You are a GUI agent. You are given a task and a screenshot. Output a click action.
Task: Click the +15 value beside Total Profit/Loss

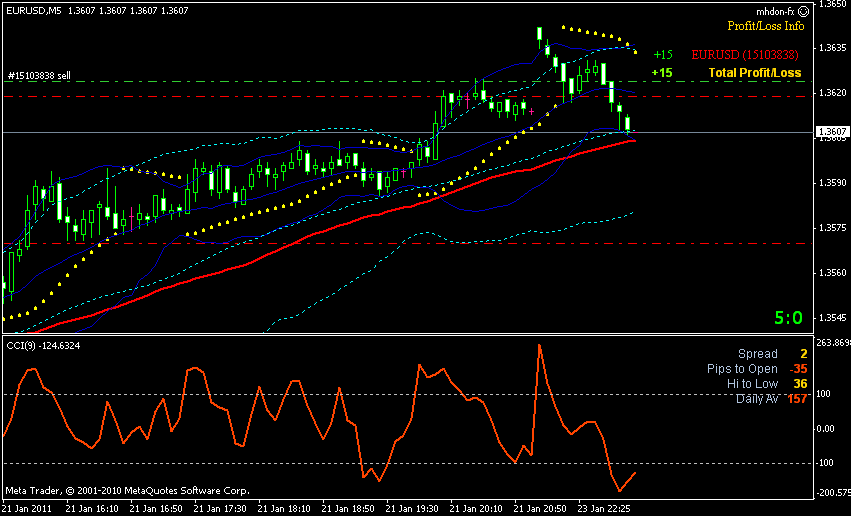tap(662, 73)
